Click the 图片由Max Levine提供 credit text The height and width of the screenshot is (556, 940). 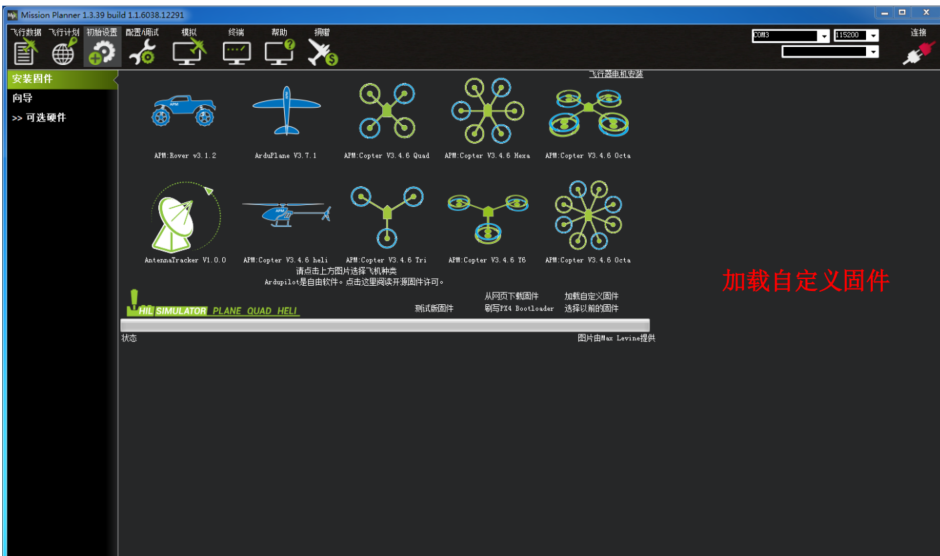click(x=616, y=338)
